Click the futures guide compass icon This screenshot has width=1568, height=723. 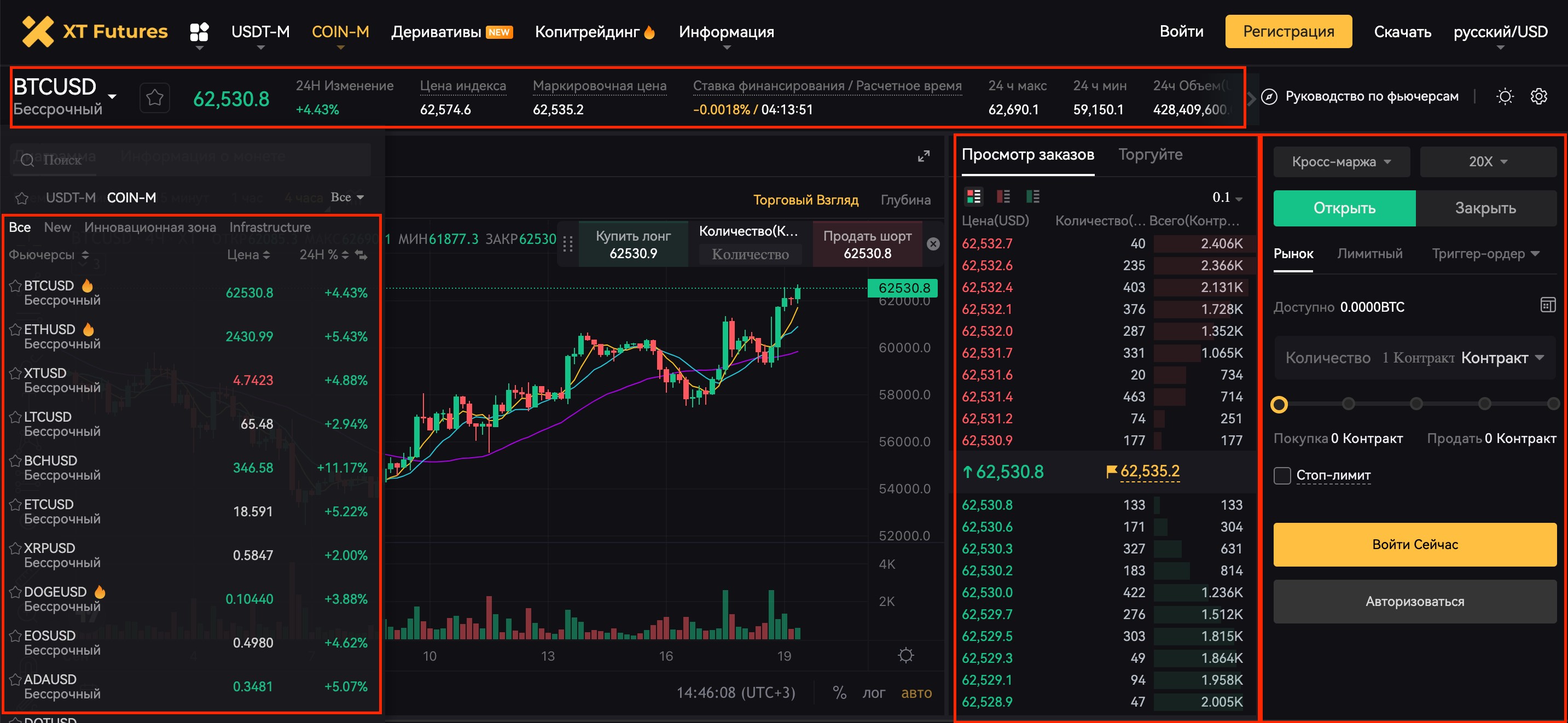(1269, 96)
